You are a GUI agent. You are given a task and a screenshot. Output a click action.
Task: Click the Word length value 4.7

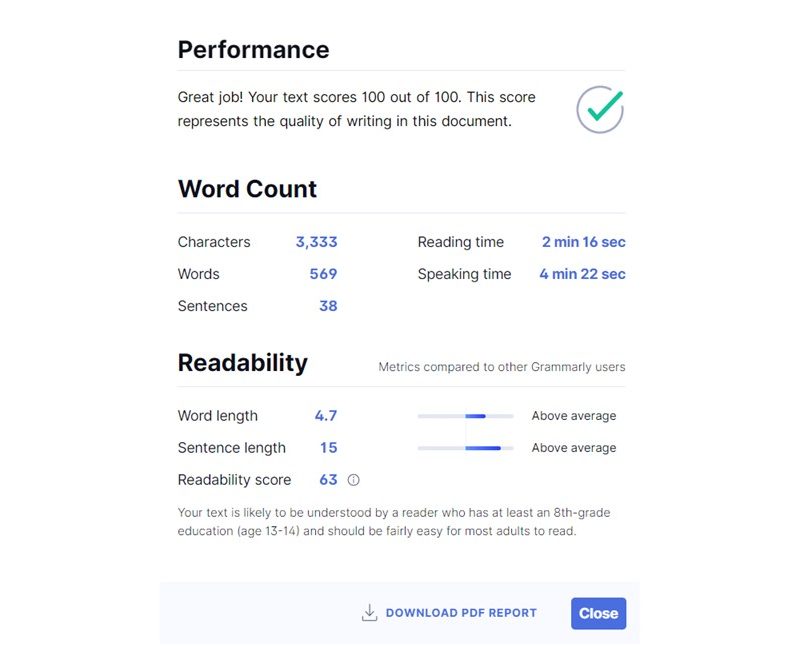[x=326, y=416]
